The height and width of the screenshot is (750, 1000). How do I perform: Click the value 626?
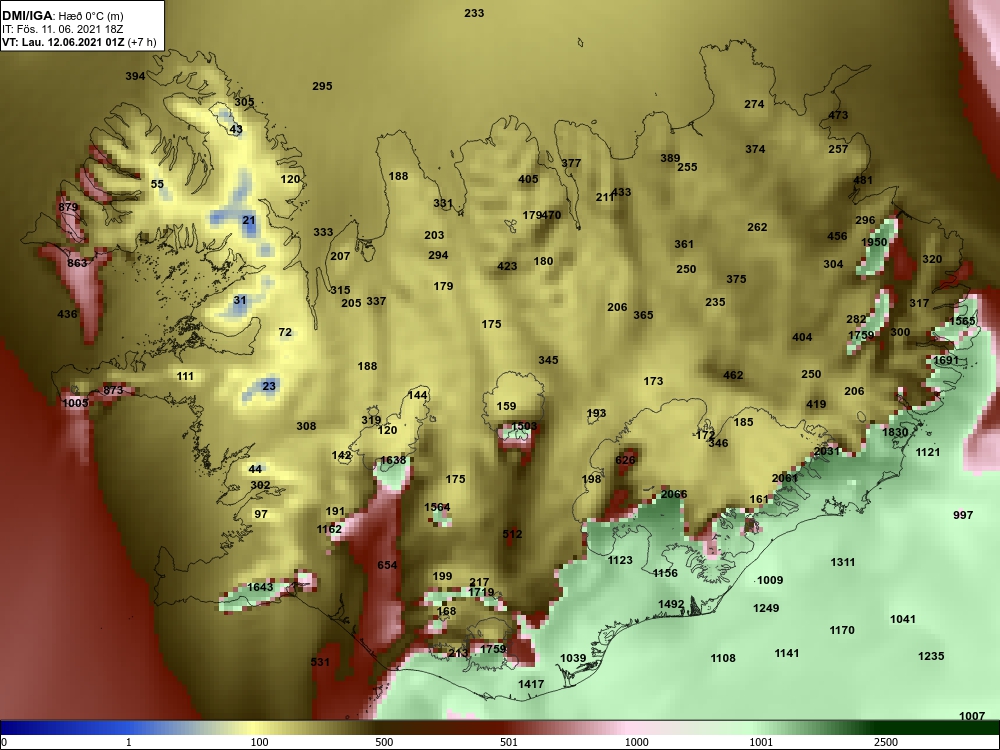tap(626, 460)
